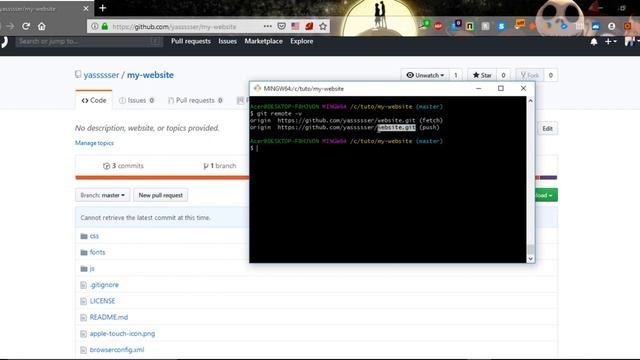Click the green padlock security icon

click(105, 26)
